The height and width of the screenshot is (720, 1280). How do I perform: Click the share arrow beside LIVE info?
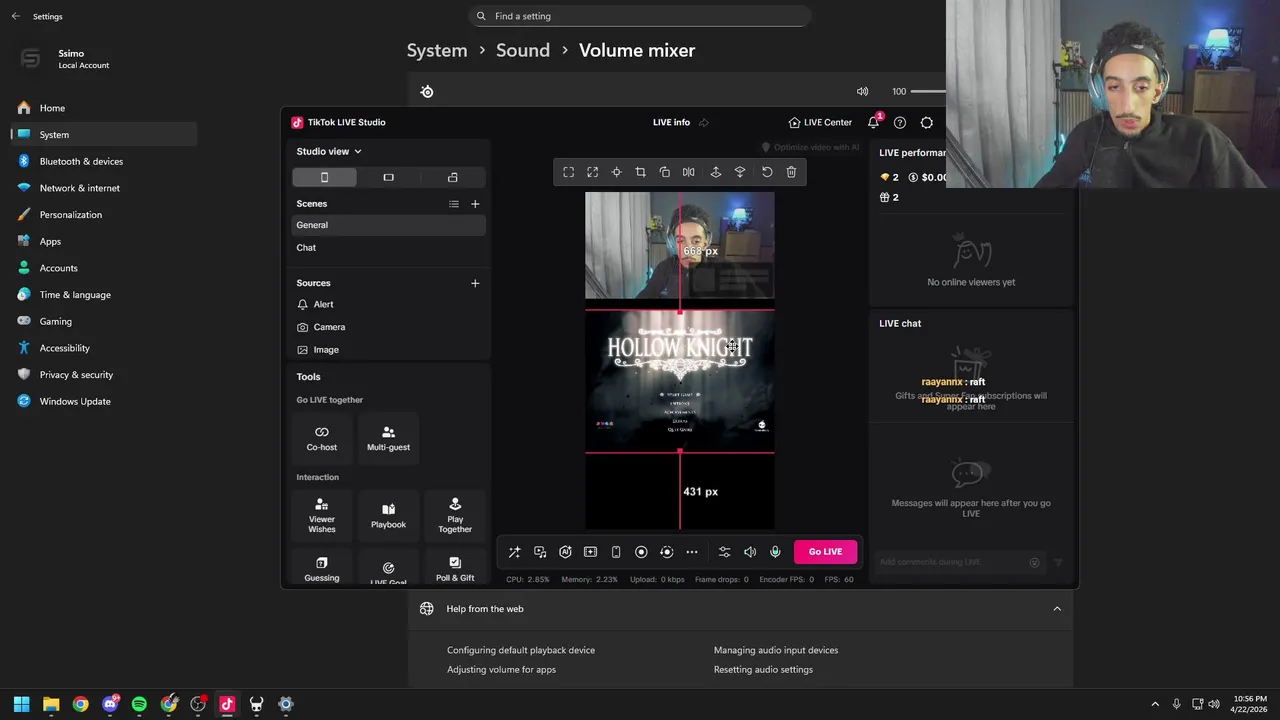(x=704, y=122)
